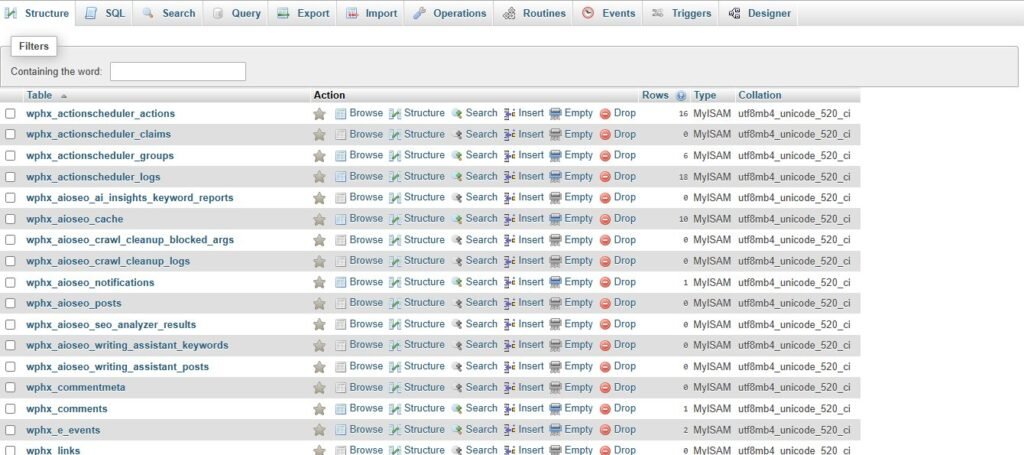Click Empty icon for wphx_aioseo_writing_assistant_keywords

tap(555, 345)
